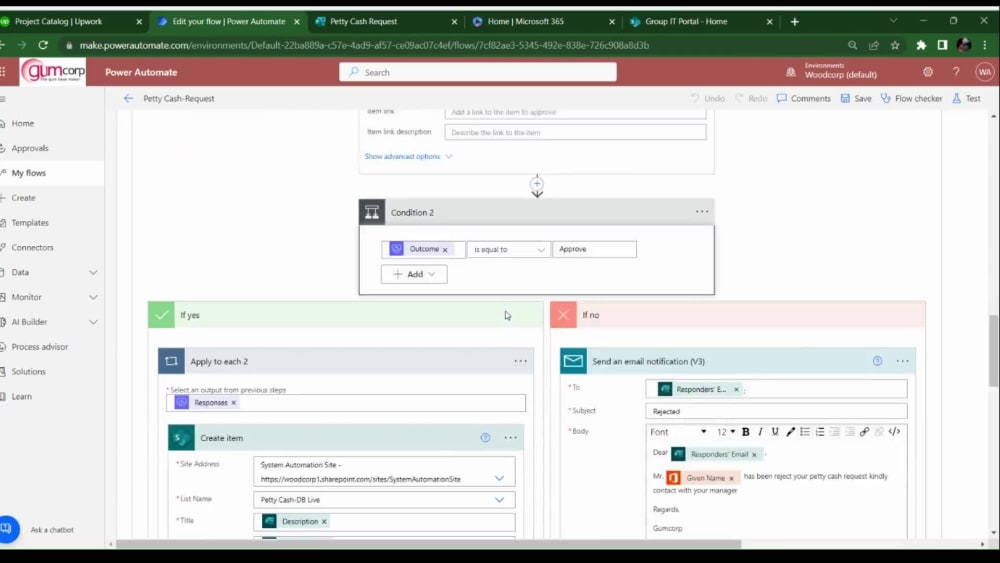The image size is (1000, 563).
Task: Expand Show advanced options
Action: (408, 156)
